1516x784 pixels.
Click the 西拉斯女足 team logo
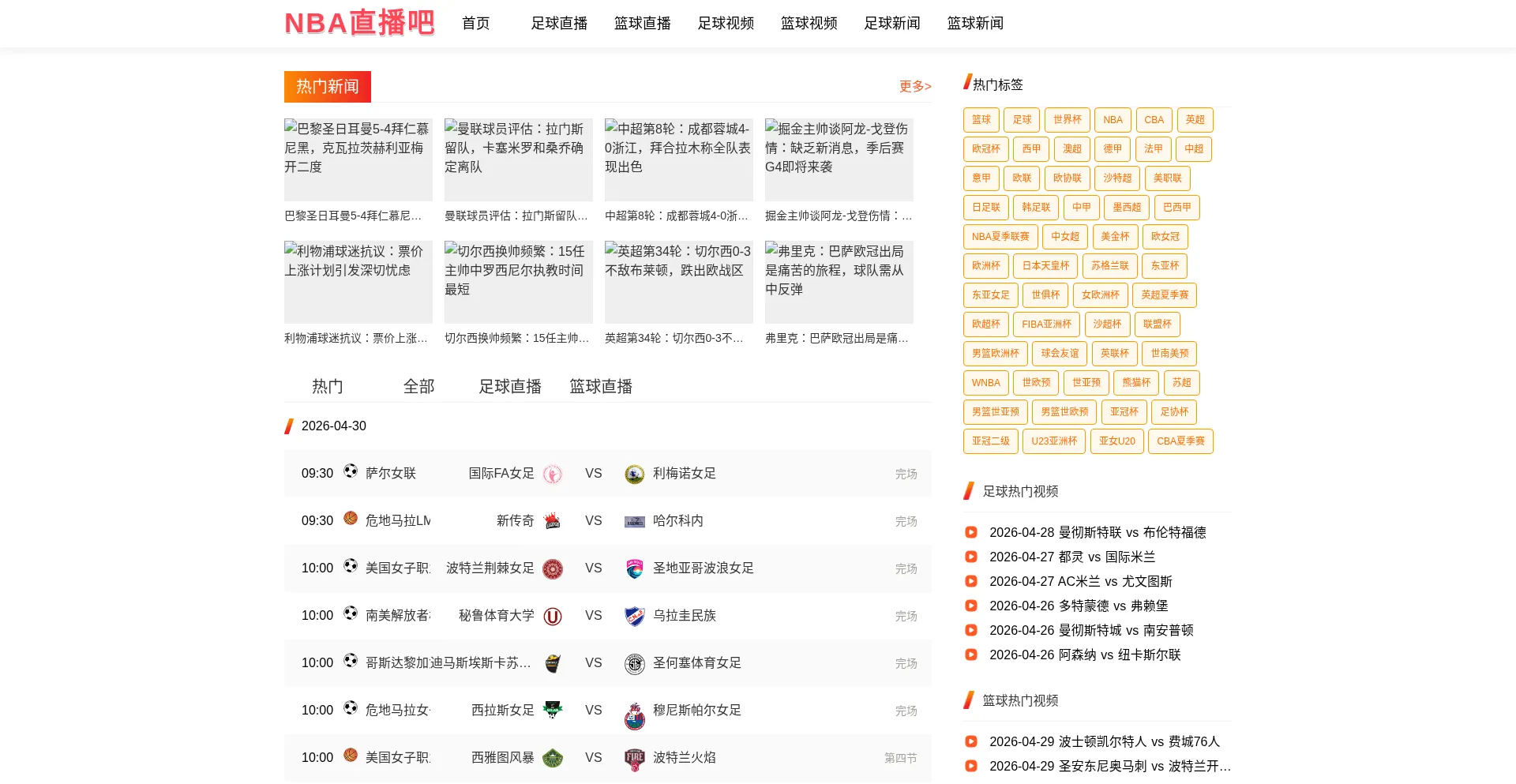(553, 711)
